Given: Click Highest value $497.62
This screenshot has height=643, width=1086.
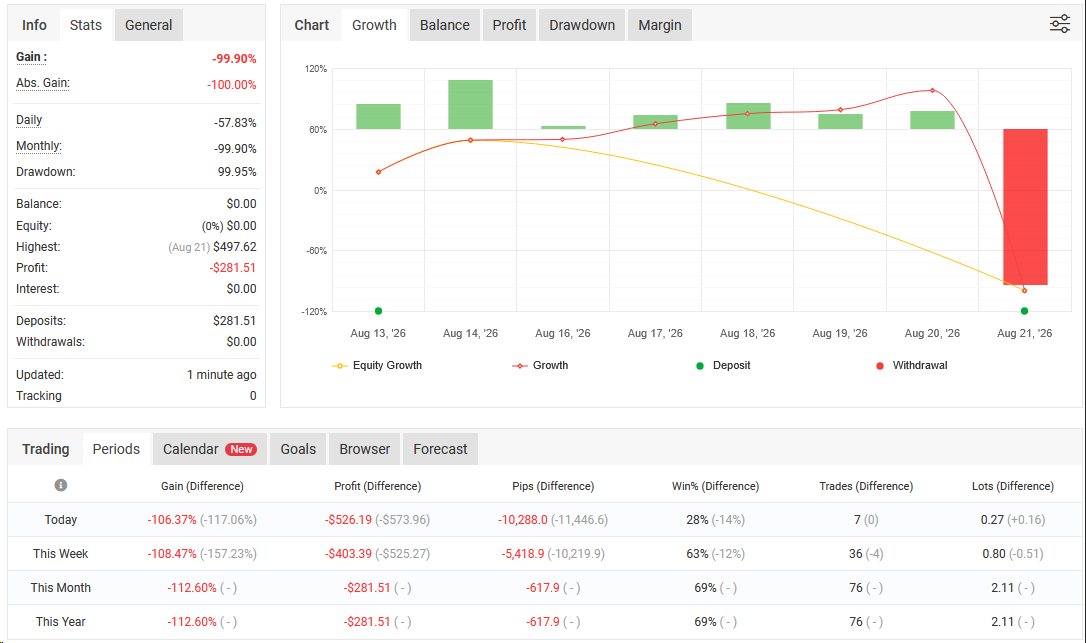Looking at the screenshot, I should click(235, 247).
